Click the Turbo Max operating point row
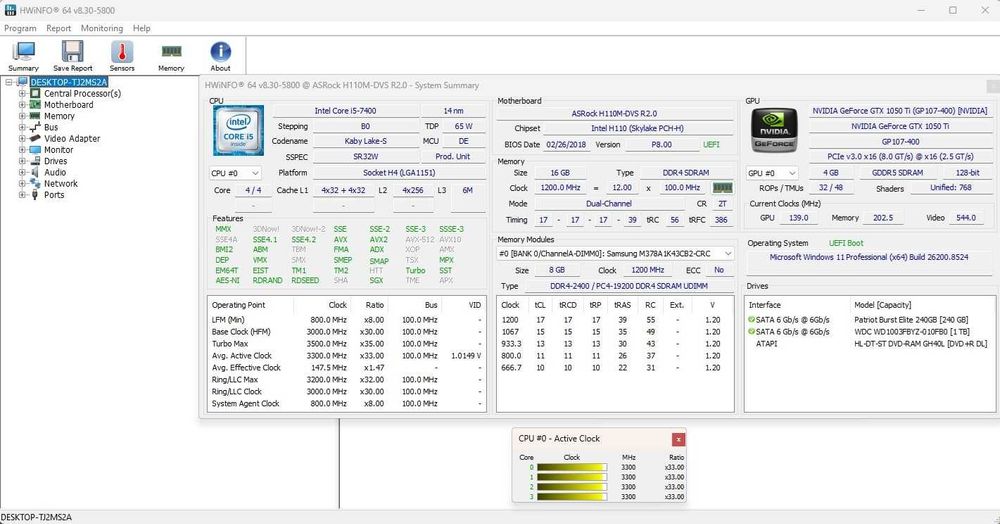 click(x=346, y=344)
